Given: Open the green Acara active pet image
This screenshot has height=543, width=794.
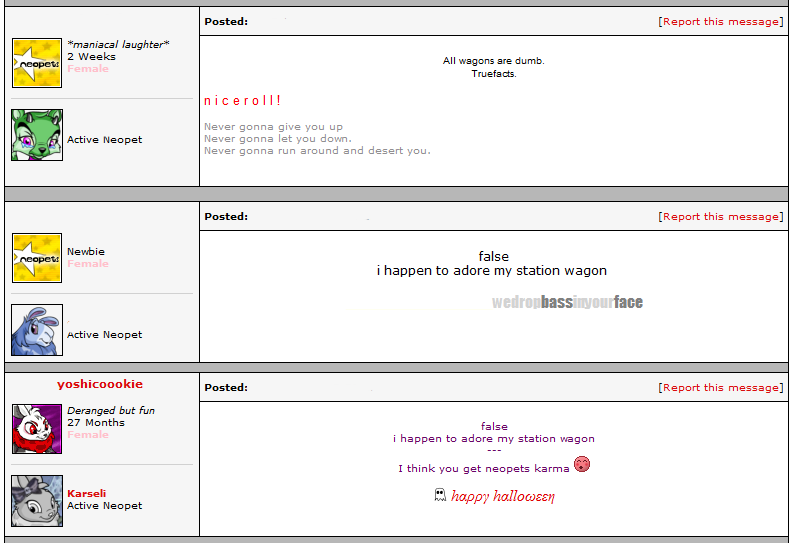Looking at the screenshot, I should [37, 135].
